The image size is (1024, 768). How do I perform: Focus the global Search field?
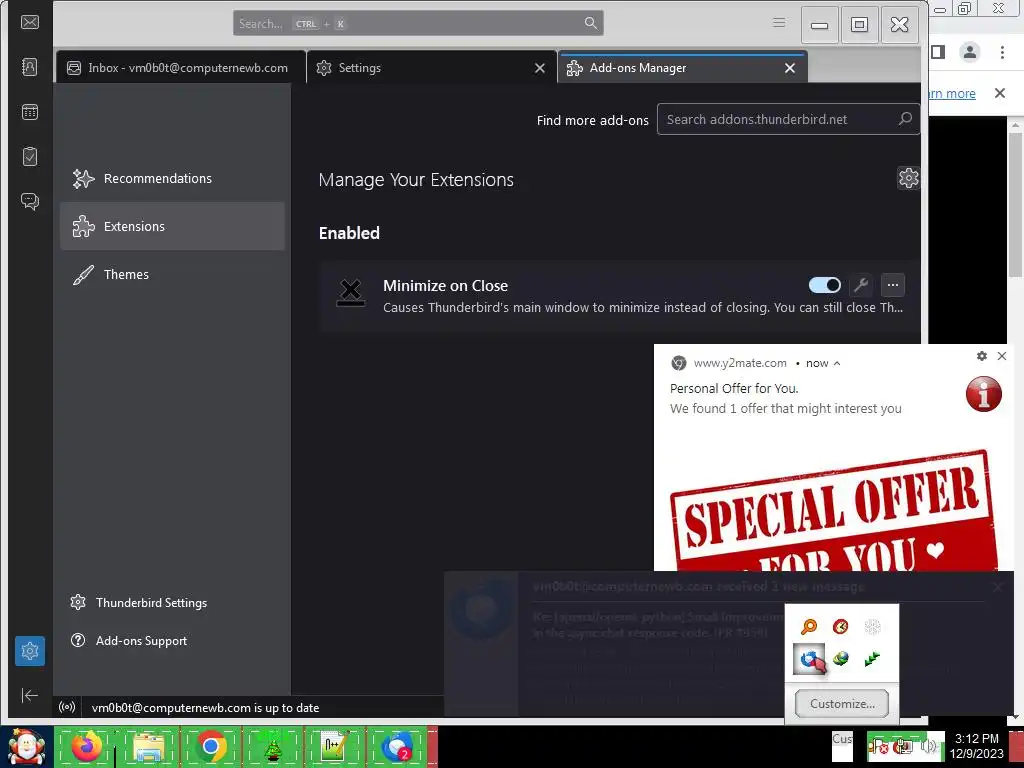[418, 24]
